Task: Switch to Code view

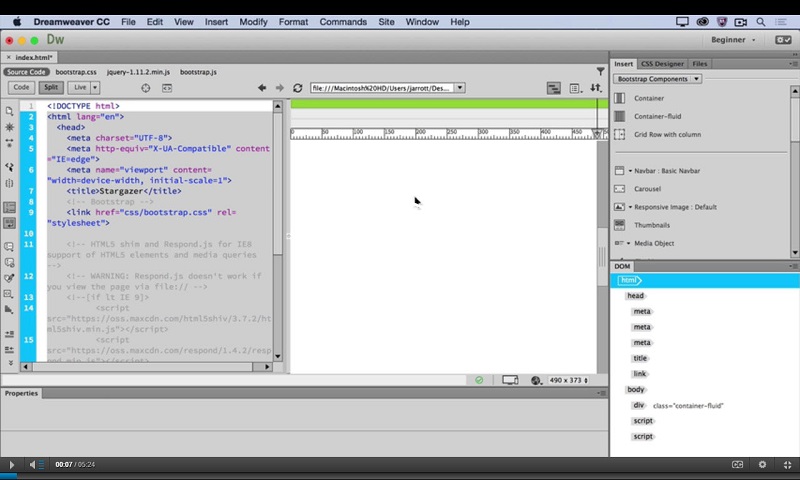Action: [21, 87]
